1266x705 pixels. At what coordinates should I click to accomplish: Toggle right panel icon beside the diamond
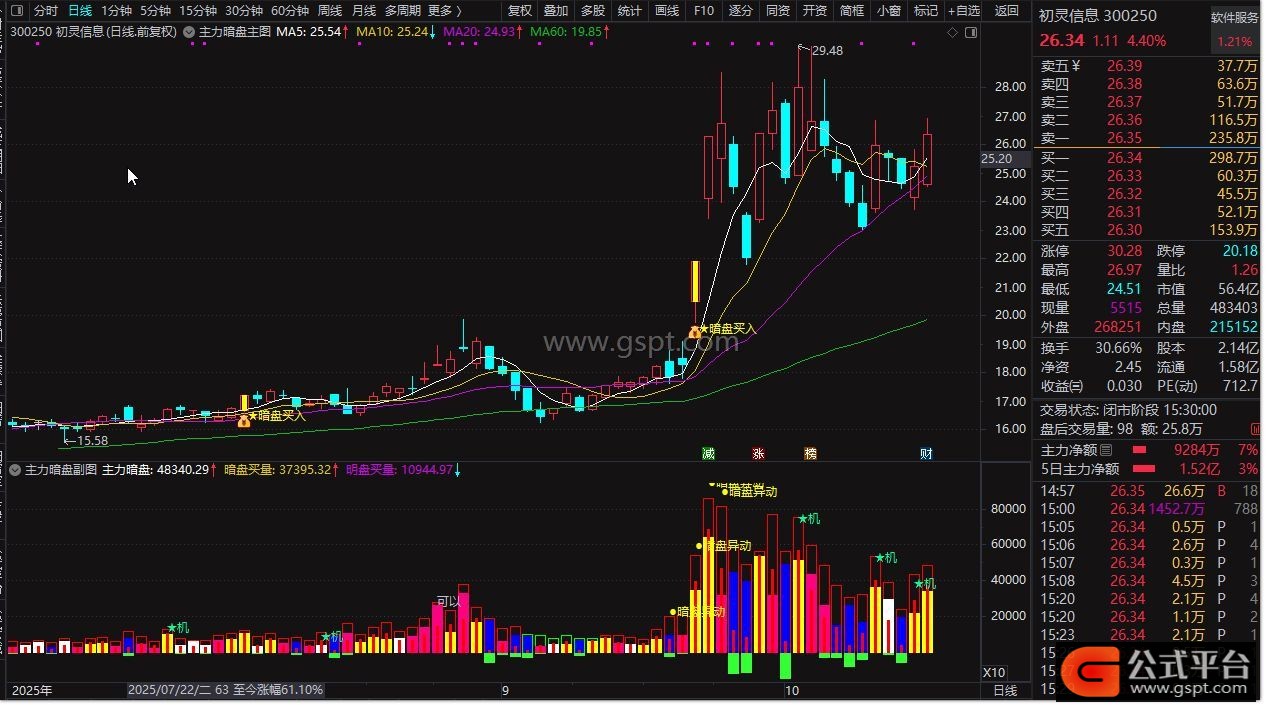pos(970,32)
